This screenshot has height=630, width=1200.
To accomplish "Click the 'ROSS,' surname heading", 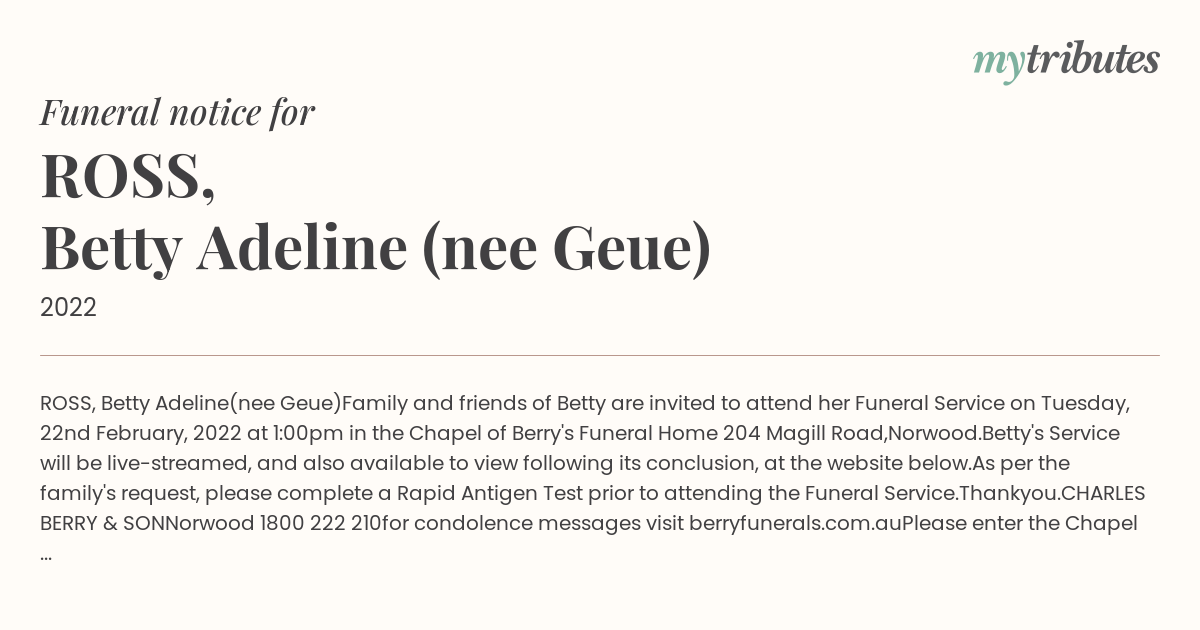I will 127,176.
